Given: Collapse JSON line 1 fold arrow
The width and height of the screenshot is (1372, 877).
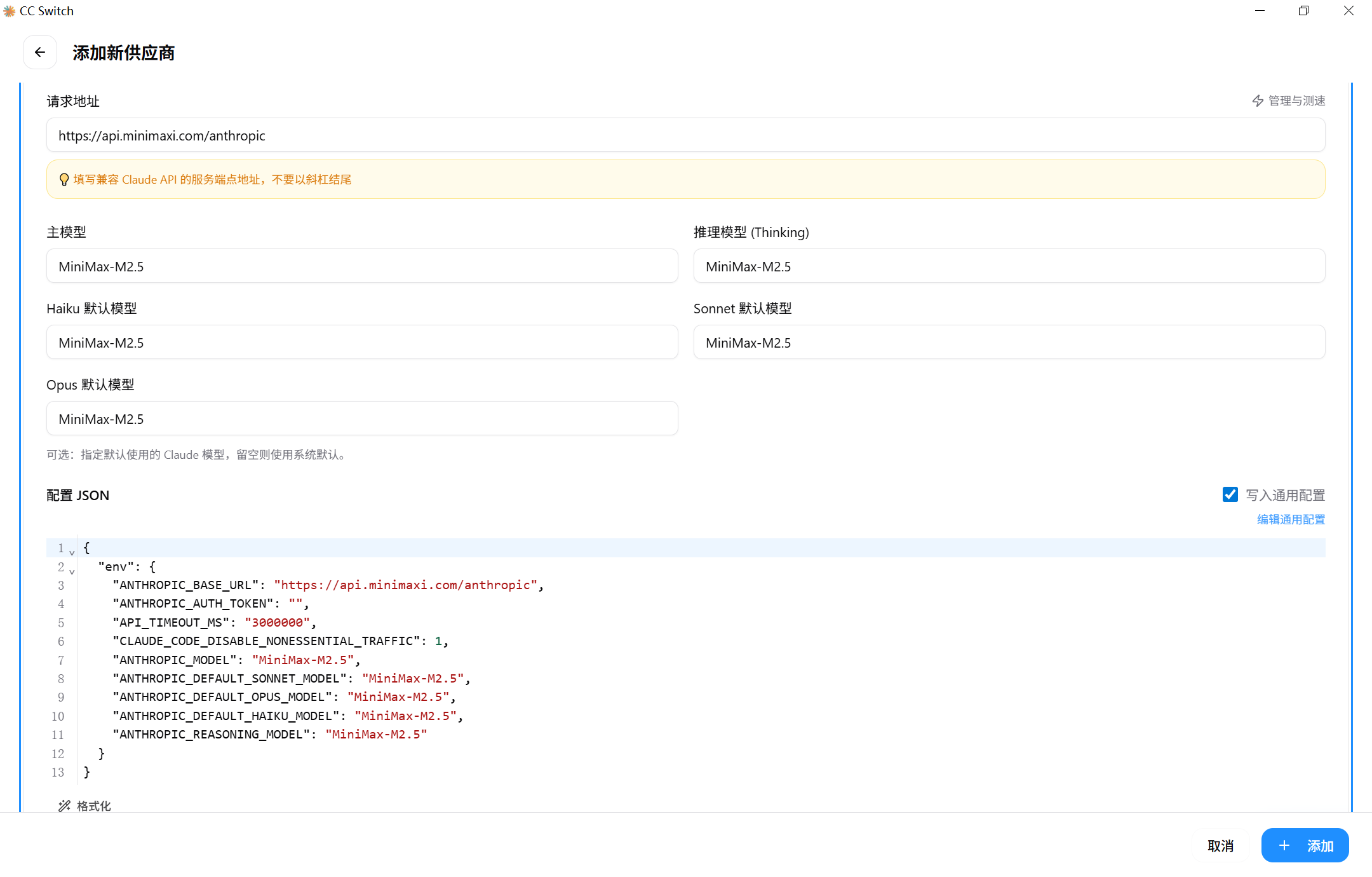Looking at the screenshot, I should pos(72,552).
